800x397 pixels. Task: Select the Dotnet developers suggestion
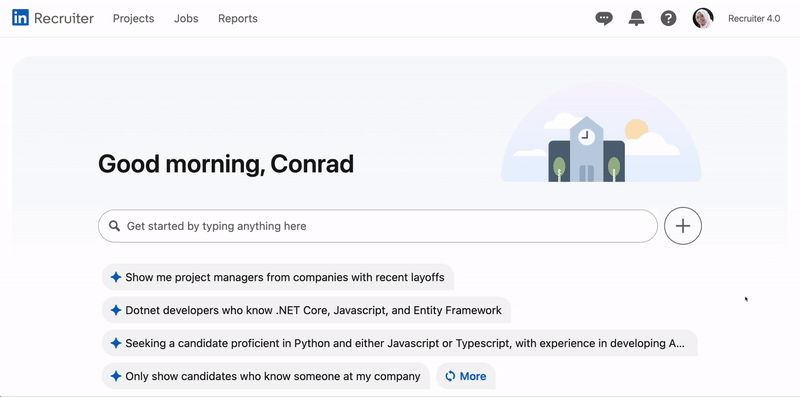tap(307, 310)
